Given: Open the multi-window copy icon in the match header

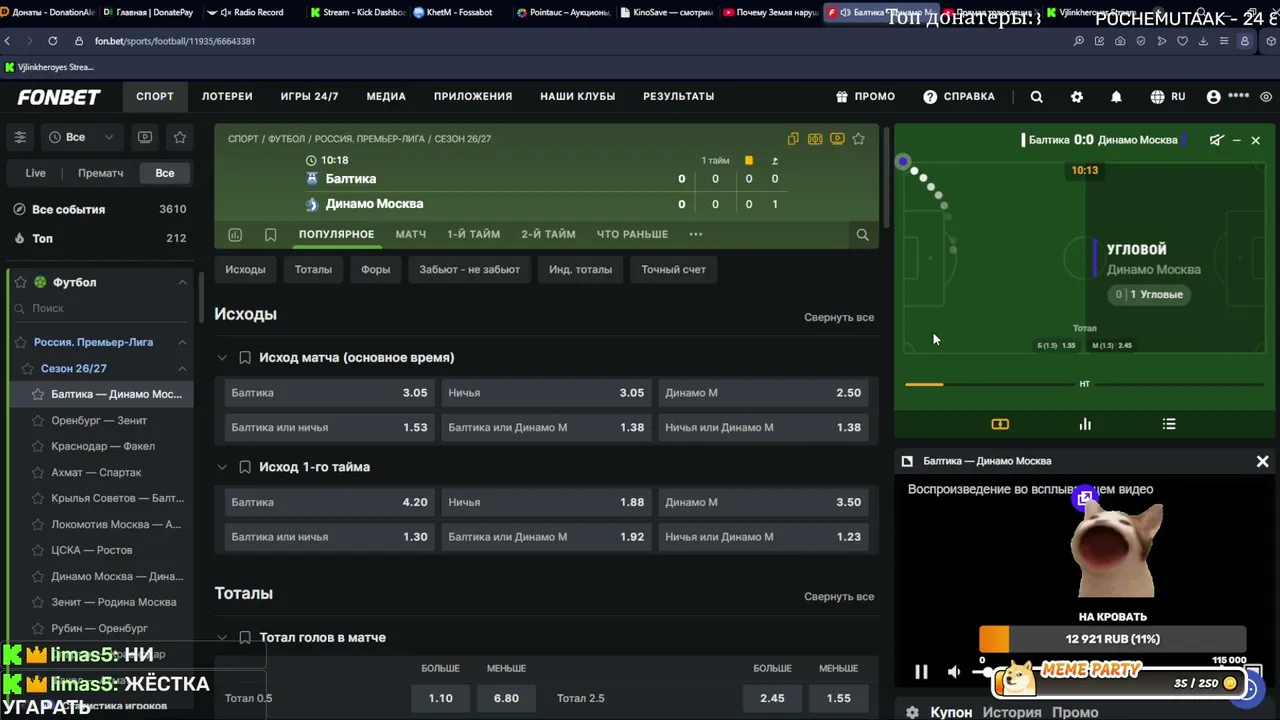Looking at the screenshot, I should pos(793,139).
